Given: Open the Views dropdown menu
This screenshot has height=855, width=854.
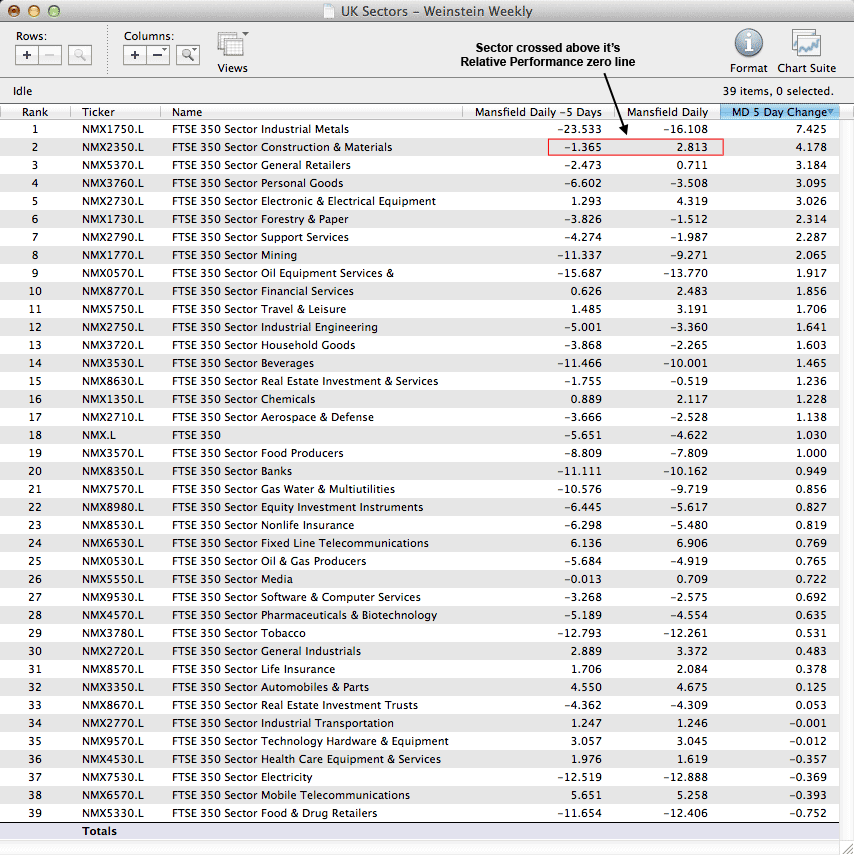Looking at the screenshot, I should [233, 47].
